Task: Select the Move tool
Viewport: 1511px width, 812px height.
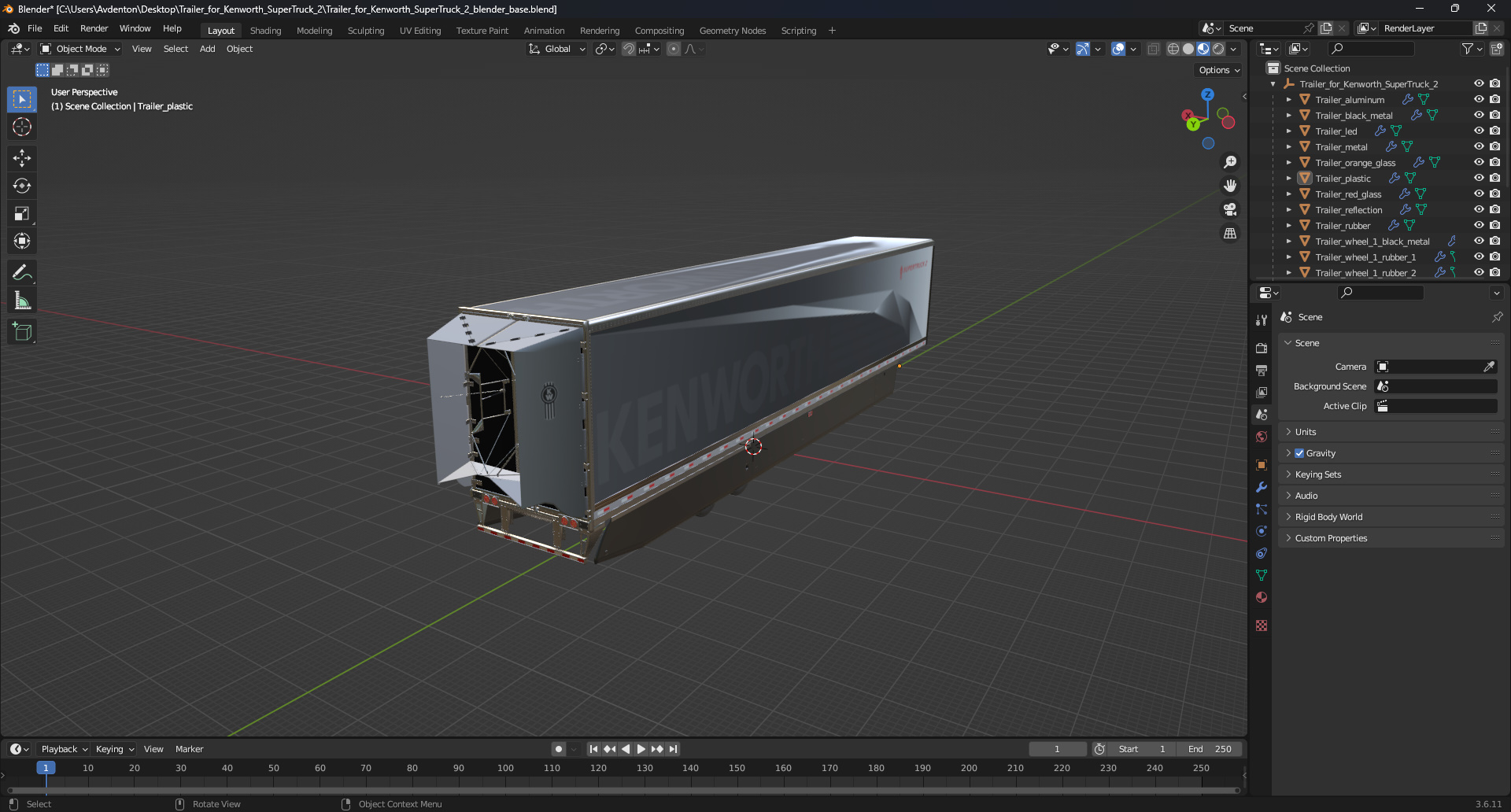Action: (x=22, y=158)
